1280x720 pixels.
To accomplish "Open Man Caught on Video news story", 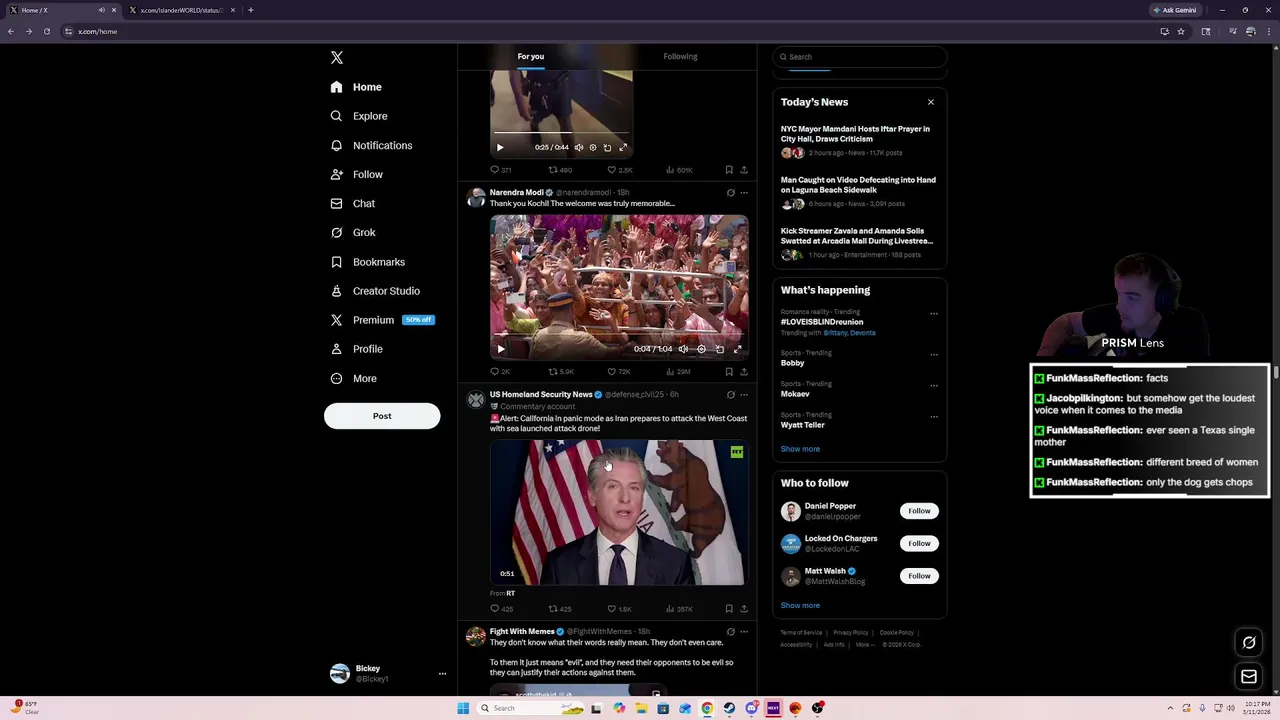I will coord(858,191).
